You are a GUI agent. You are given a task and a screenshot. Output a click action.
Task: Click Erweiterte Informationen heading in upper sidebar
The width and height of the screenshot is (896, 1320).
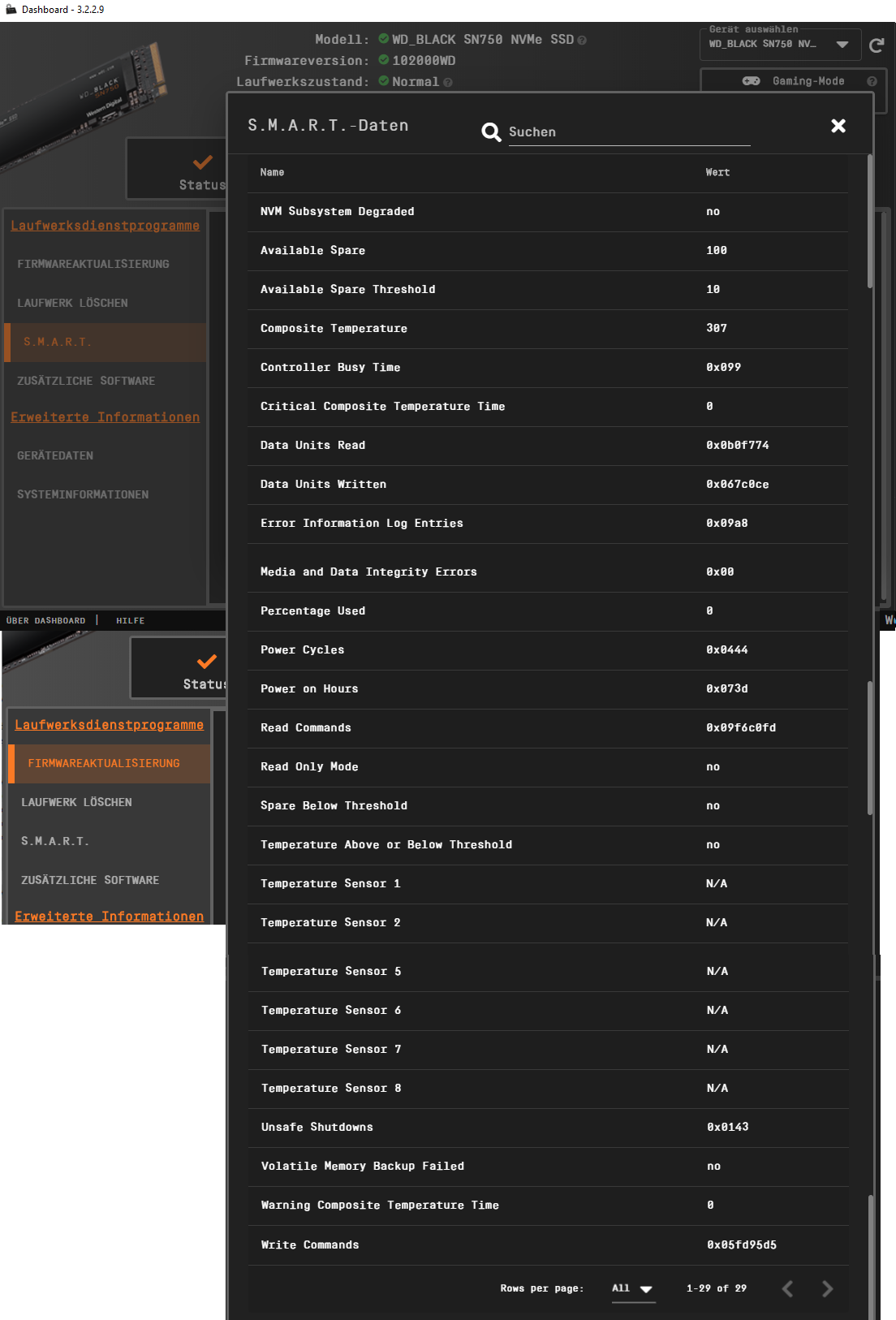click(105, 417)
